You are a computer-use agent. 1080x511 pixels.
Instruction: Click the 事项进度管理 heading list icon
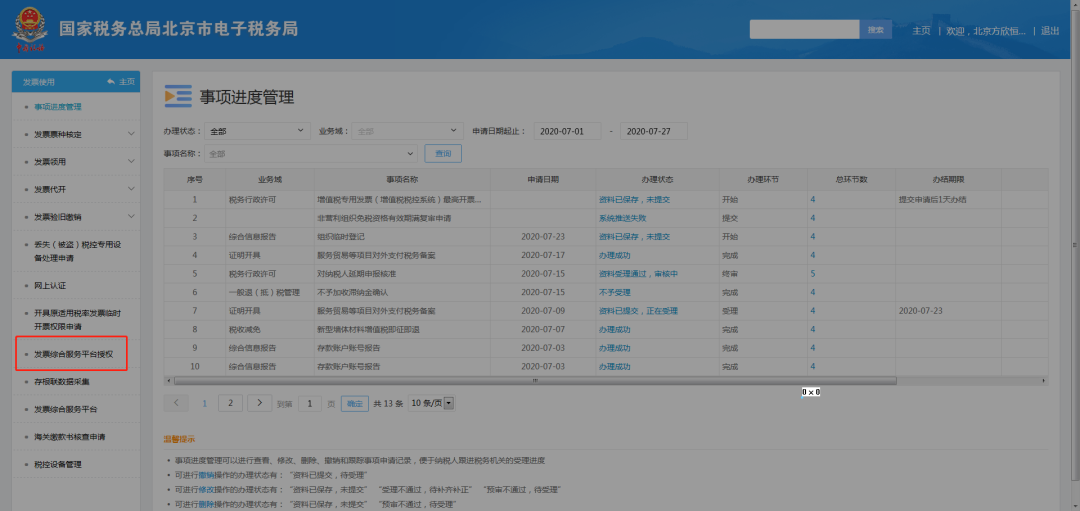(178, 97)
